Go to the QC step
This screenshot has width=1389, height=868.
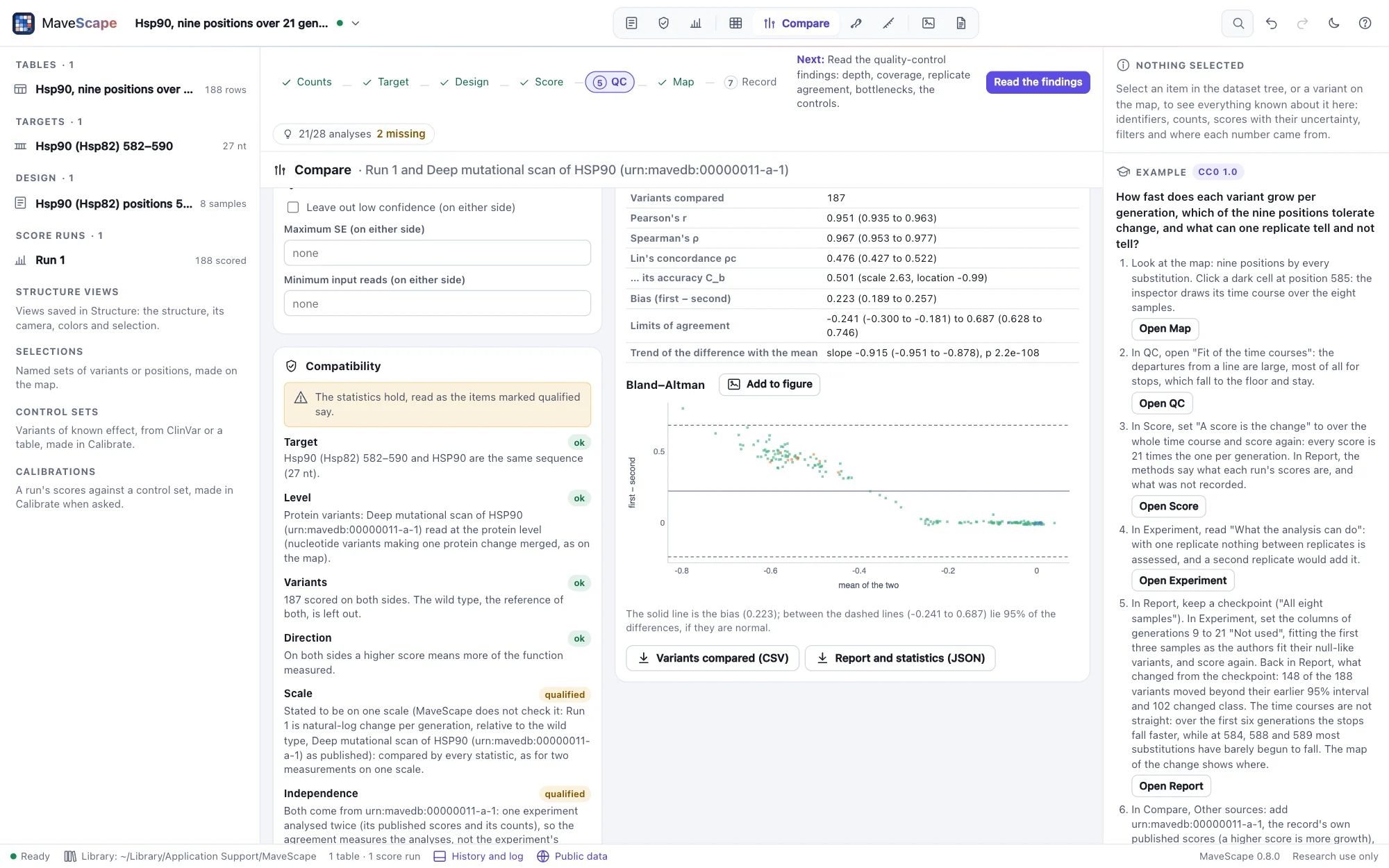point(610,82)
